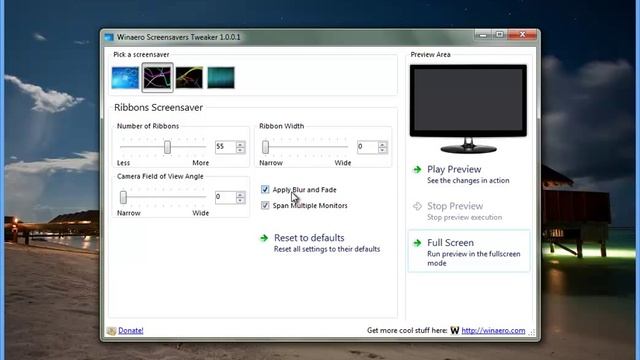640x360 pixels.
Task: Click the 'Ribbon Width' label
Action: pos(282,126)
